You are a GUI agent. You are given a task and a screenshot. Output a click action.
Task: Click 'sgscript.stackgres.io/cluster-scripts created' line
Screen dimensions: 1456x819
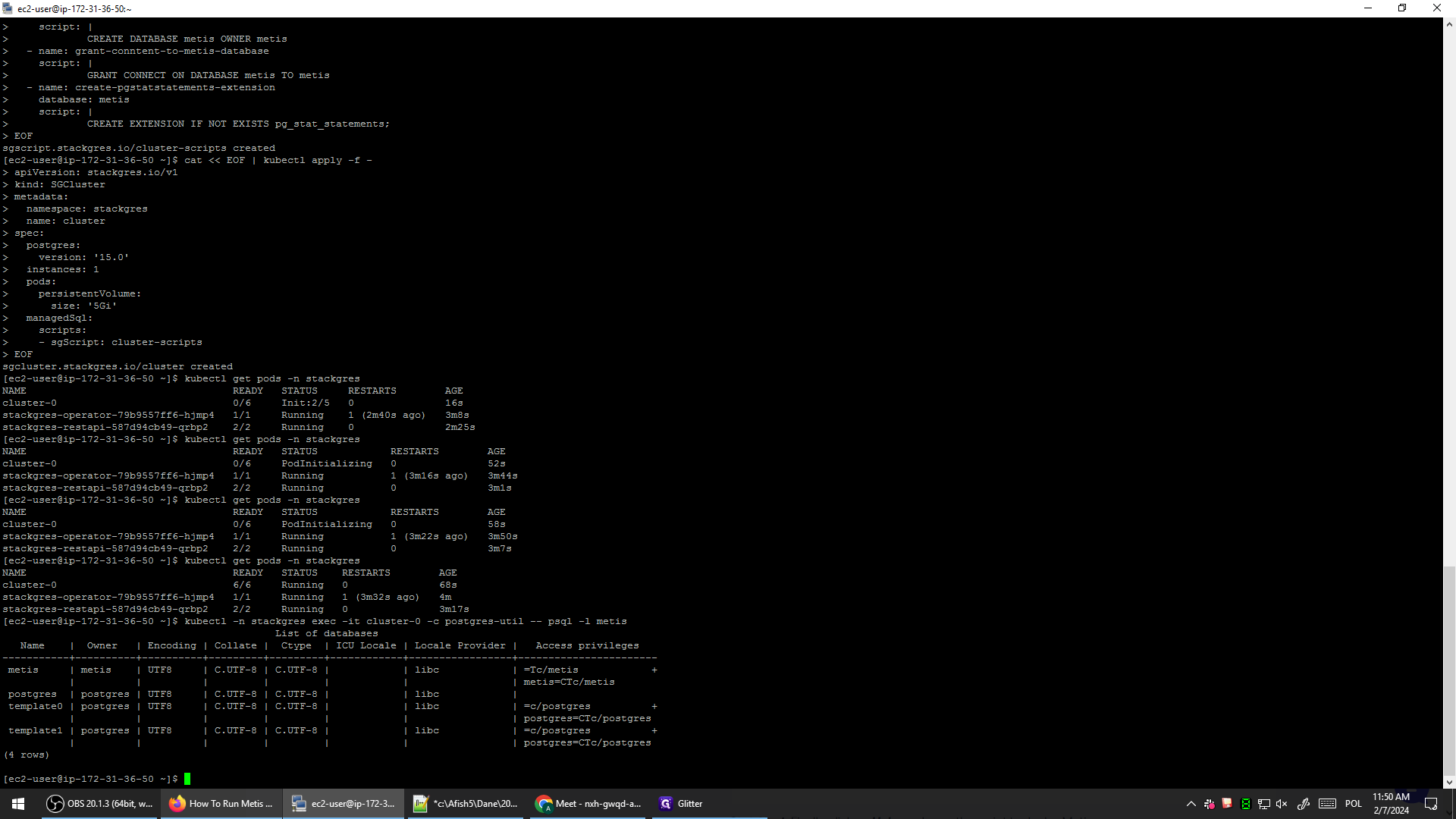click(139, 148)
